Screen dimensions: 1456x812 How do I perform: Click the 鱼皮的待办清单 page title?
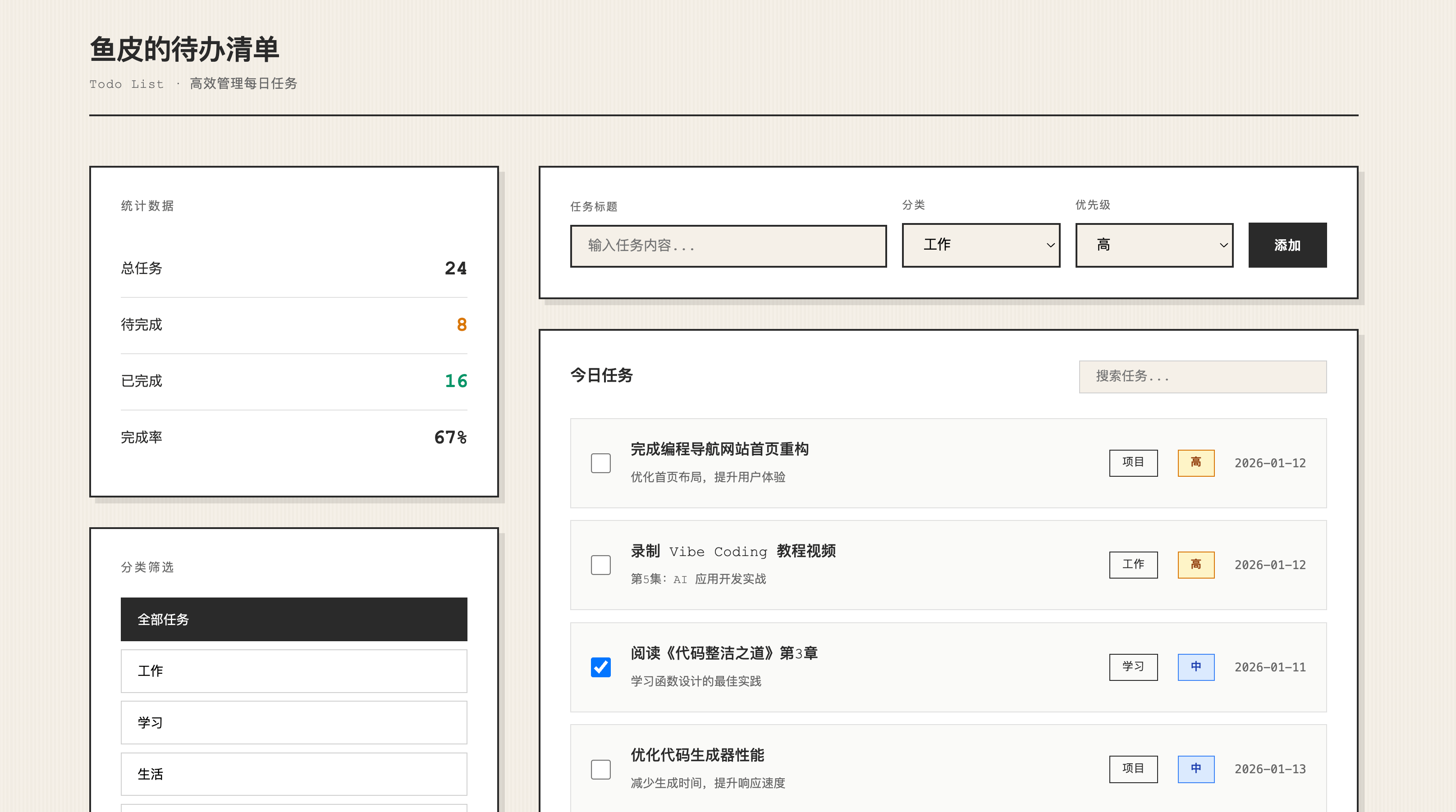coord(184,49)
